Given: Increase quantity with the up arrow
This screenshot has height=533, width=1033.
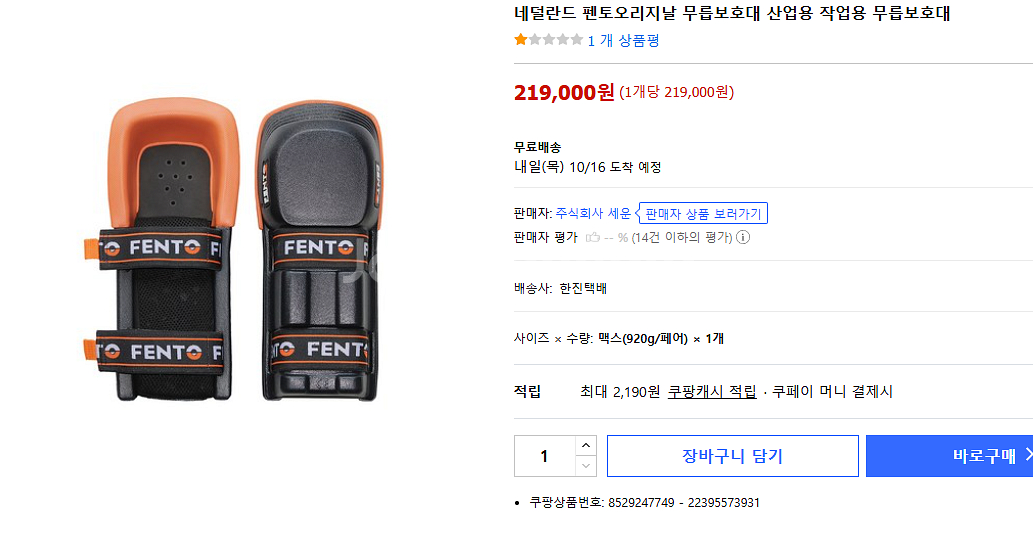Looking at the screenshot, I should (586, 445).
